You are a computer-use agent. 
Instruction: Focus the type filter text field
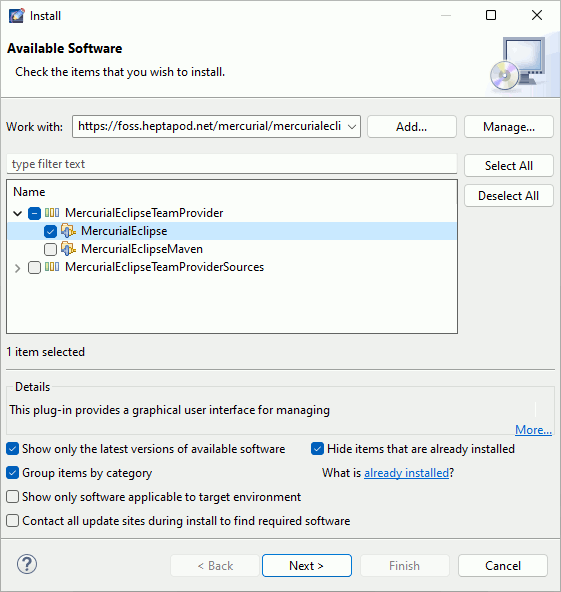point(232,164)
